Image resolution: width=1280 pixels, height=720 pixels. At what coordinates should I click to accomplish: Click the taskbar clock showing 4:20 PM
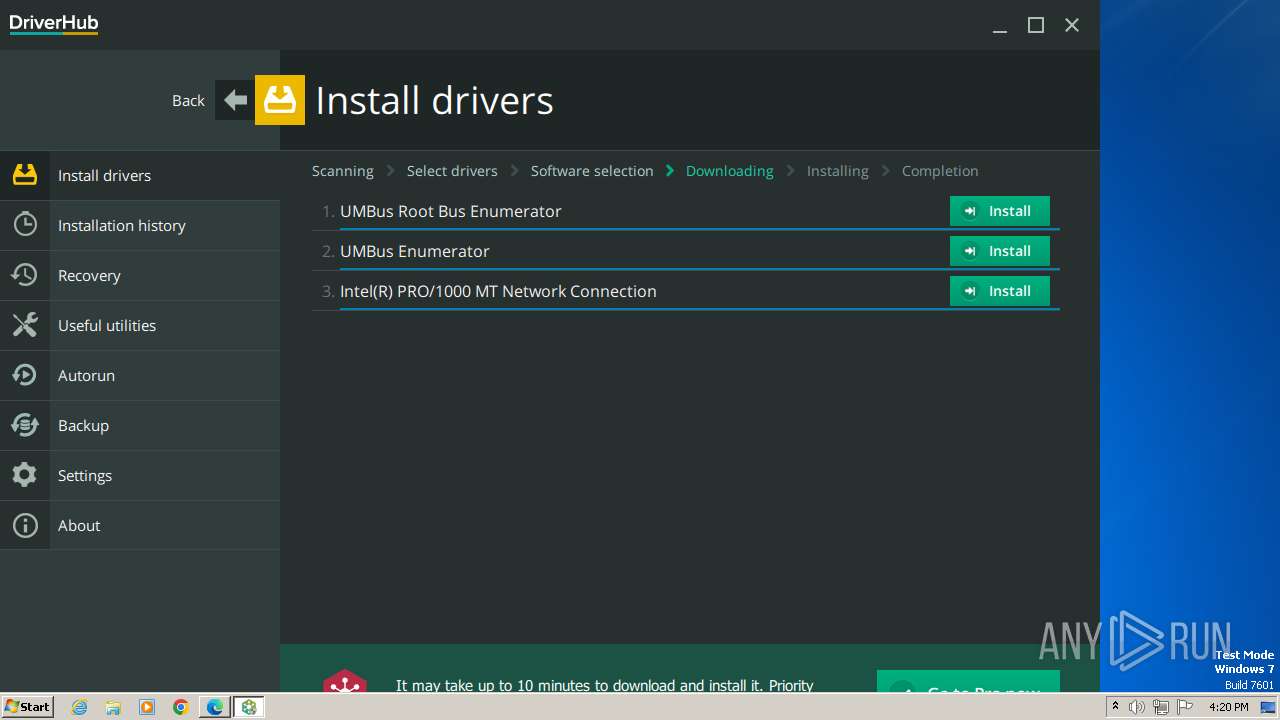click(x=1229, y=707)
